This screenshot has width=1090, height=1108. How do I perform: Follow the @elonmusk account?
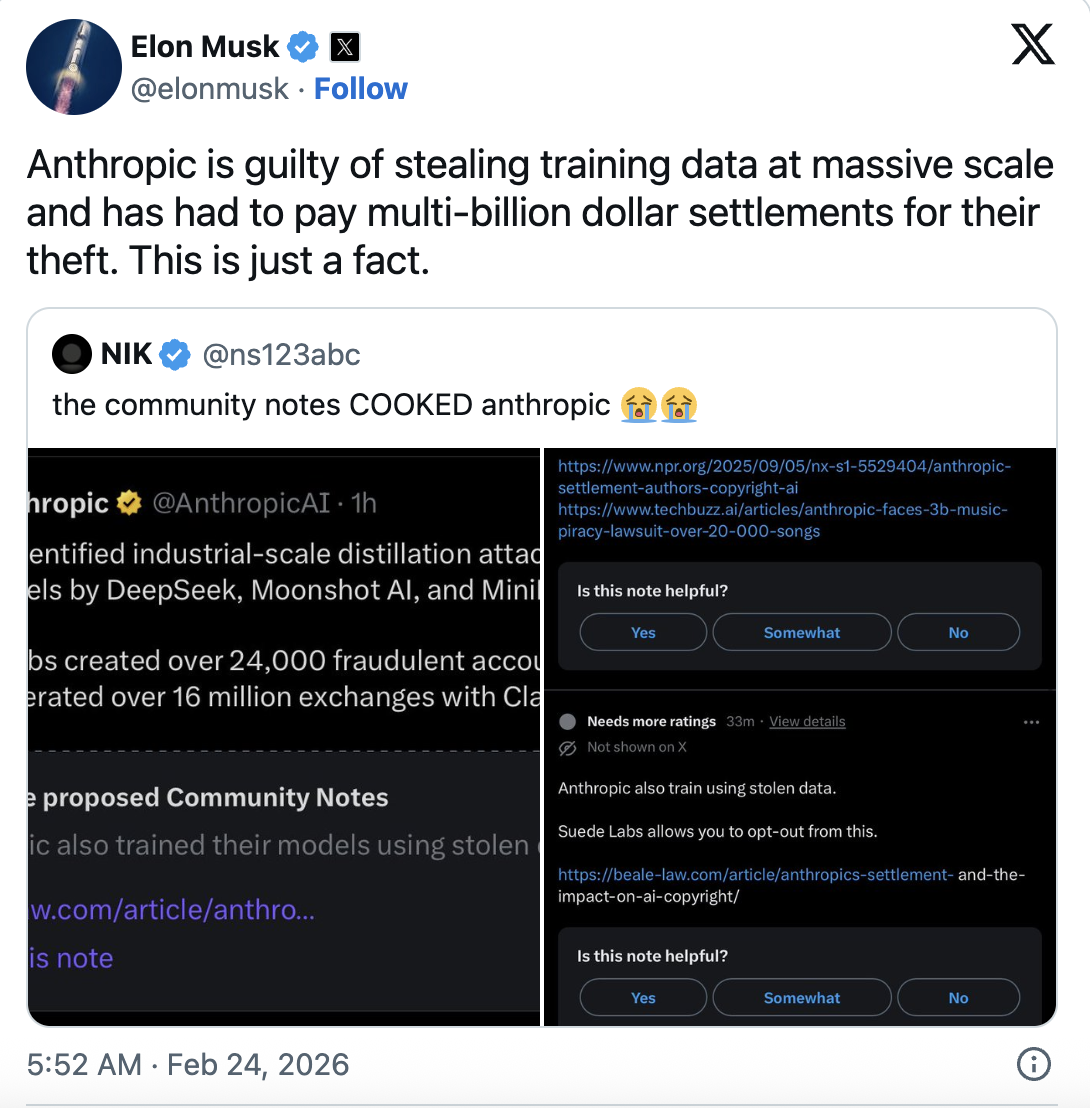361,89
